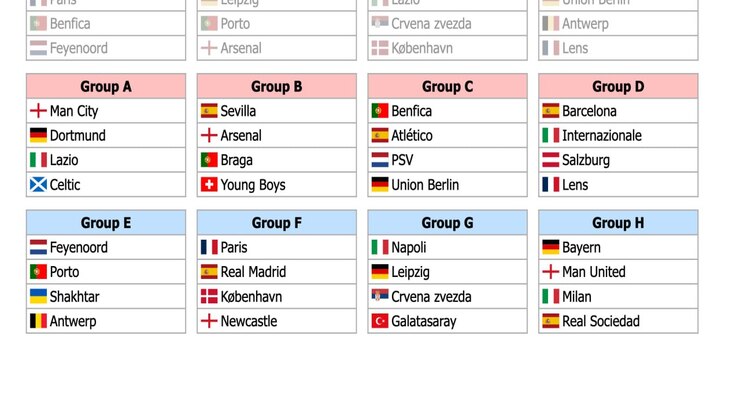Screen dimensions: 740x411
Task: Click the Group A header cell
Action: 106,87
